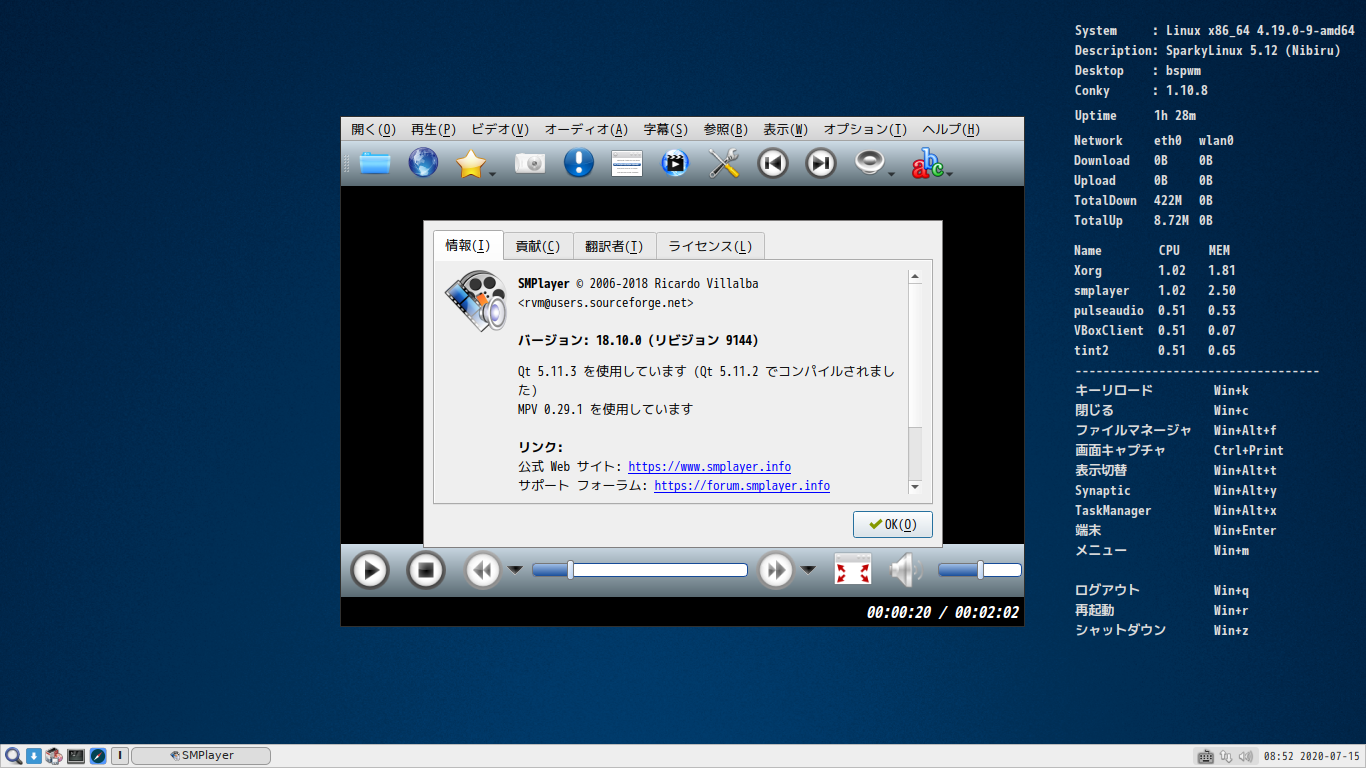
Task: Open URL using the globe icon
Action: click(x=423, y=163)
